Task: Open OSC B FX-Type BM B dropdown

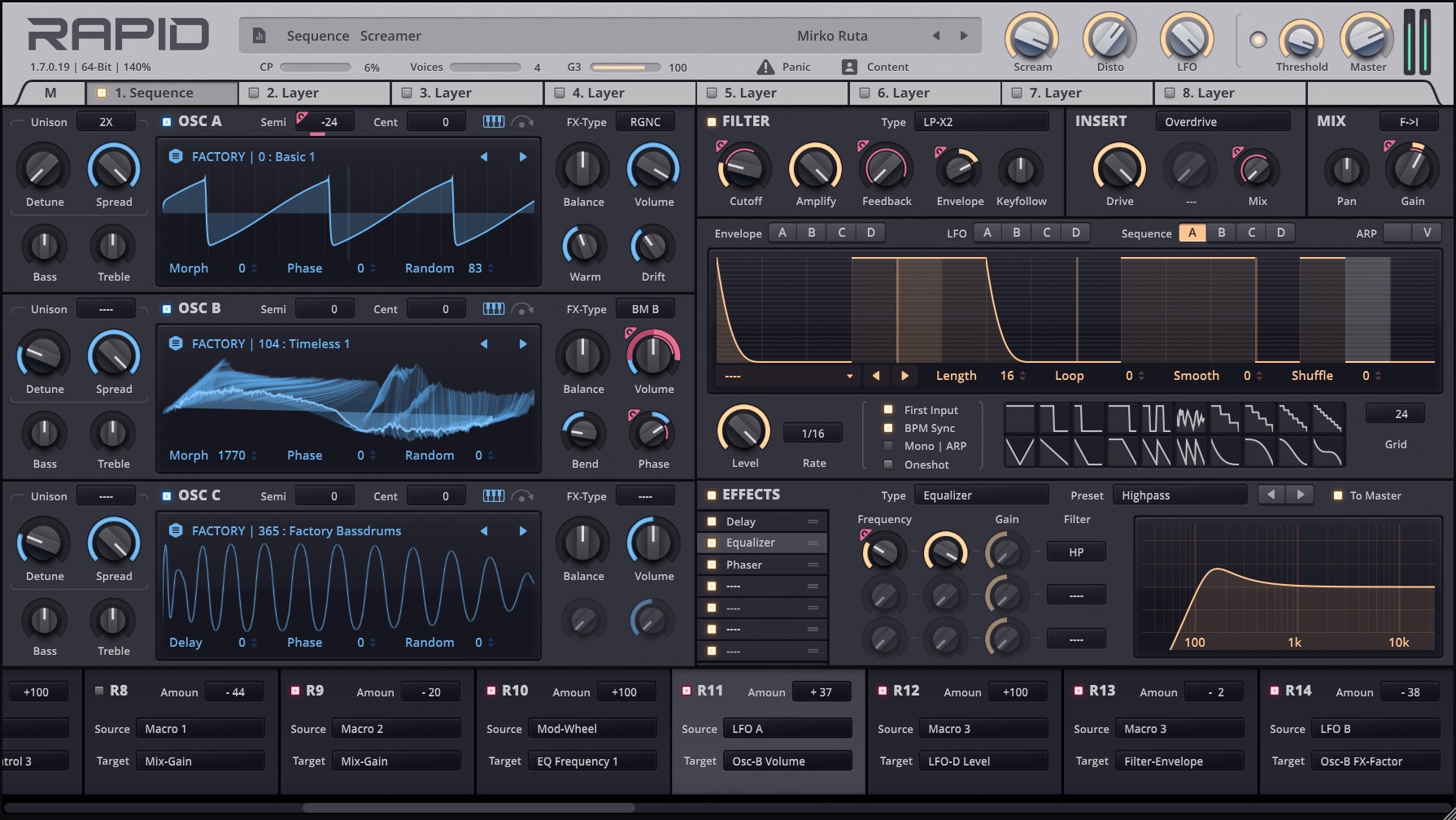Action: pyautogui.click(x=645, y=309)
